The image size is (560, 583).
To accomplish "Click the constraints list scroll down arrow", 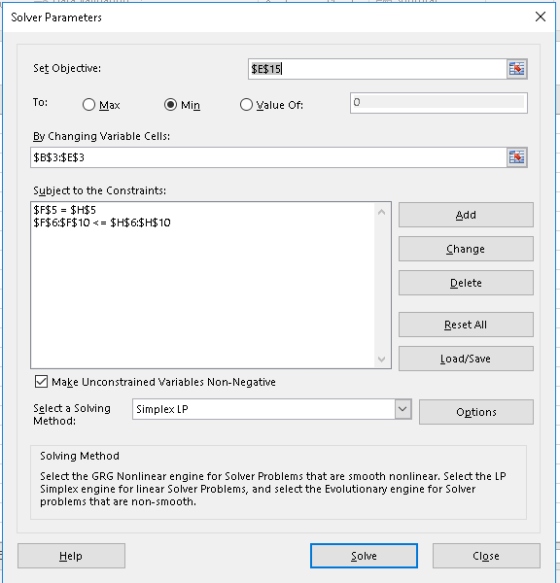I will (x=382, y=359).
